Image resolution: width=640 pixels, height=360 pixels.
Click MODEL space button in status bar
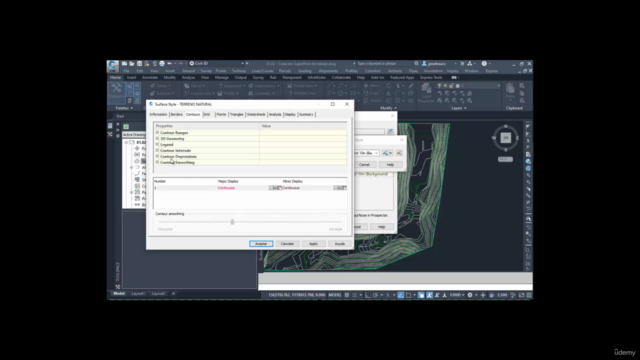335,295
